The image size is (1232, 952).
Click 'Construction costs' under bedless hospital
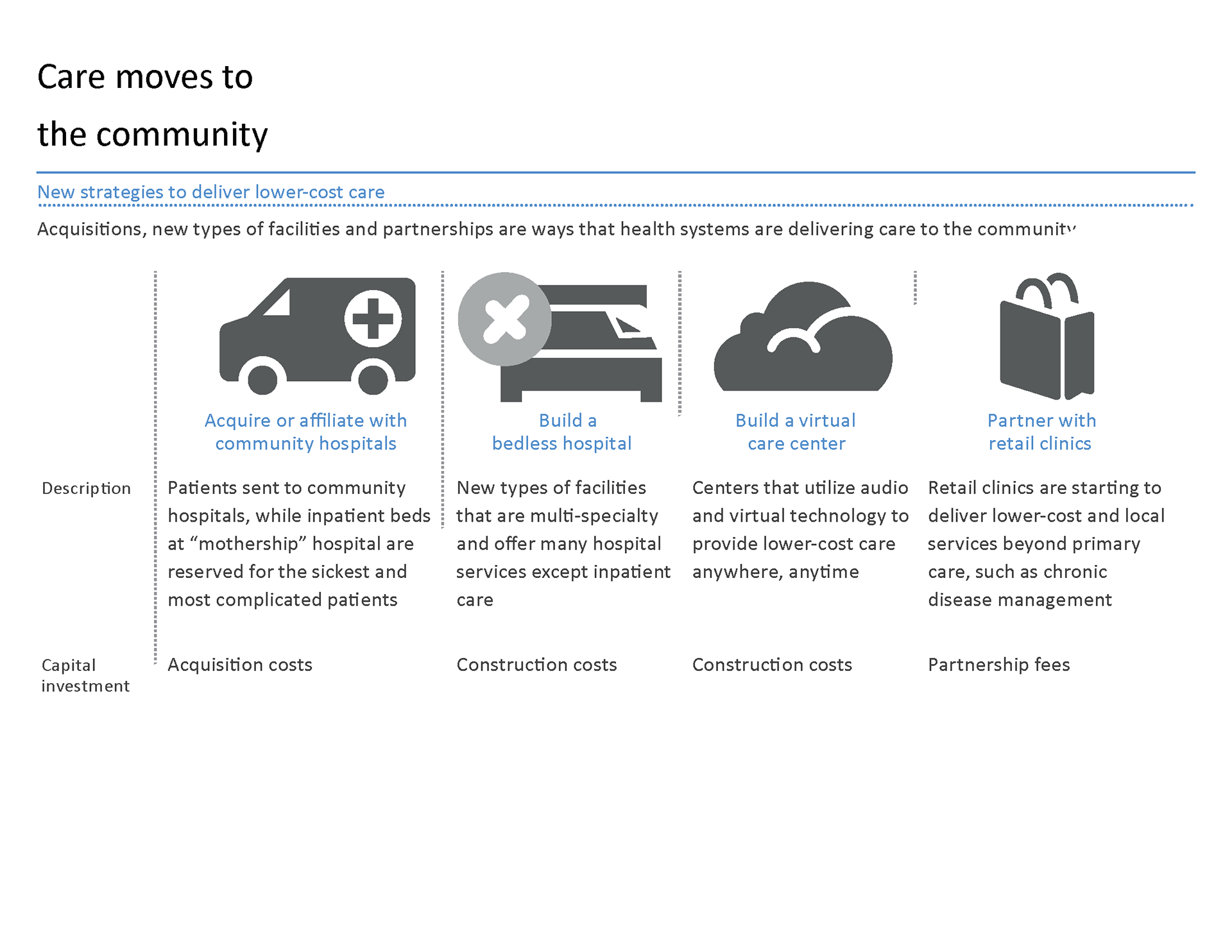[536, 665]
